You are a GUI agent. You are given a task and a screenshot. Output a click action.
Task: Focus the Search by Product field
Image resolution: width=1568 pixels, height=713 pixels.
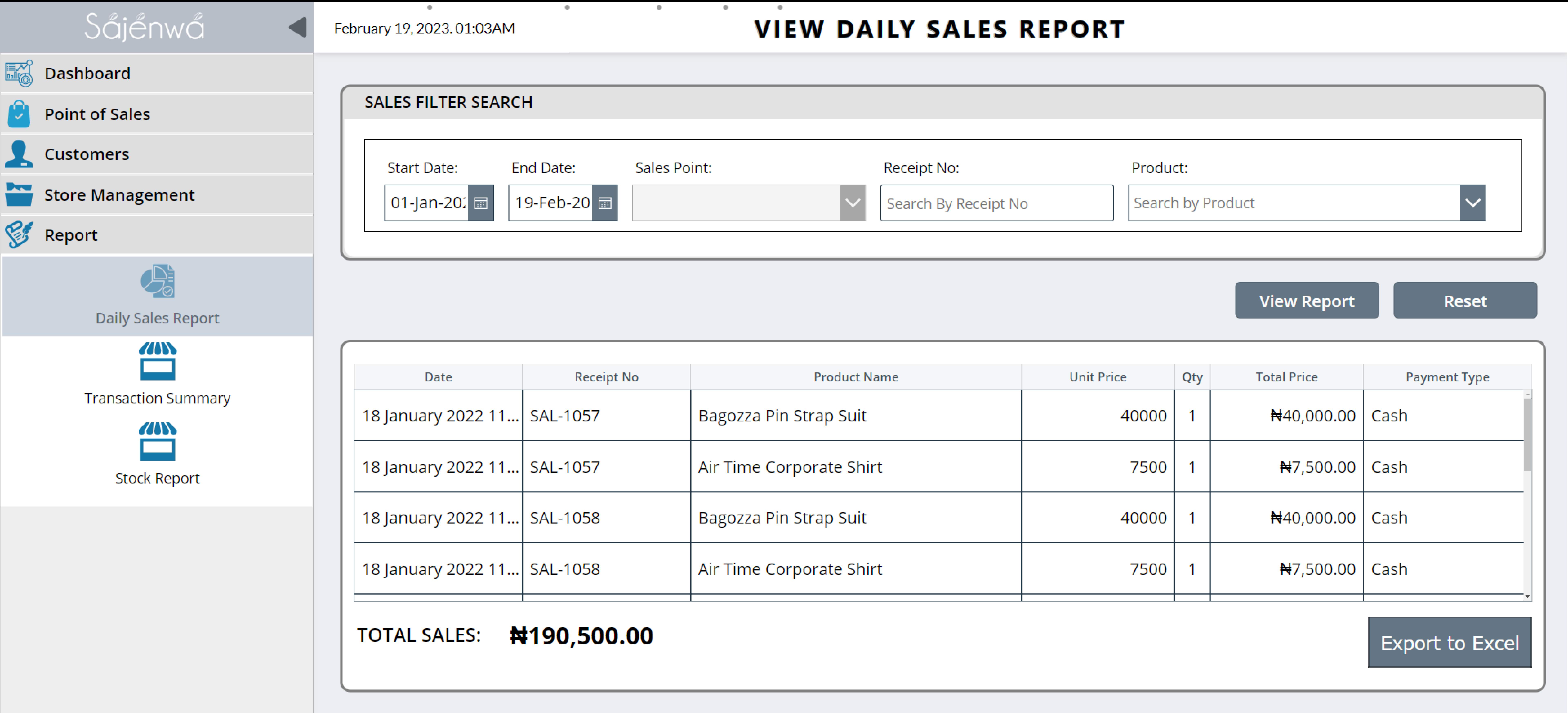(x=1294, y=203)
